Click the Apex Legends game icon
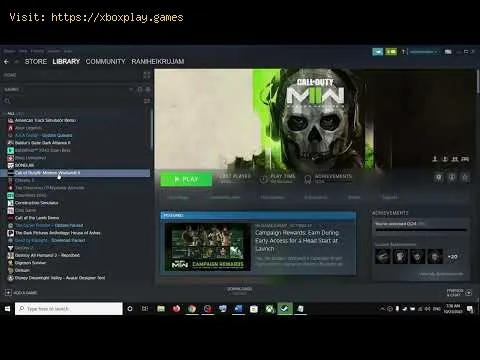Image resolution: width=480 pixels, height=360 pixels. pyautogui.click(x=11, y=128)
